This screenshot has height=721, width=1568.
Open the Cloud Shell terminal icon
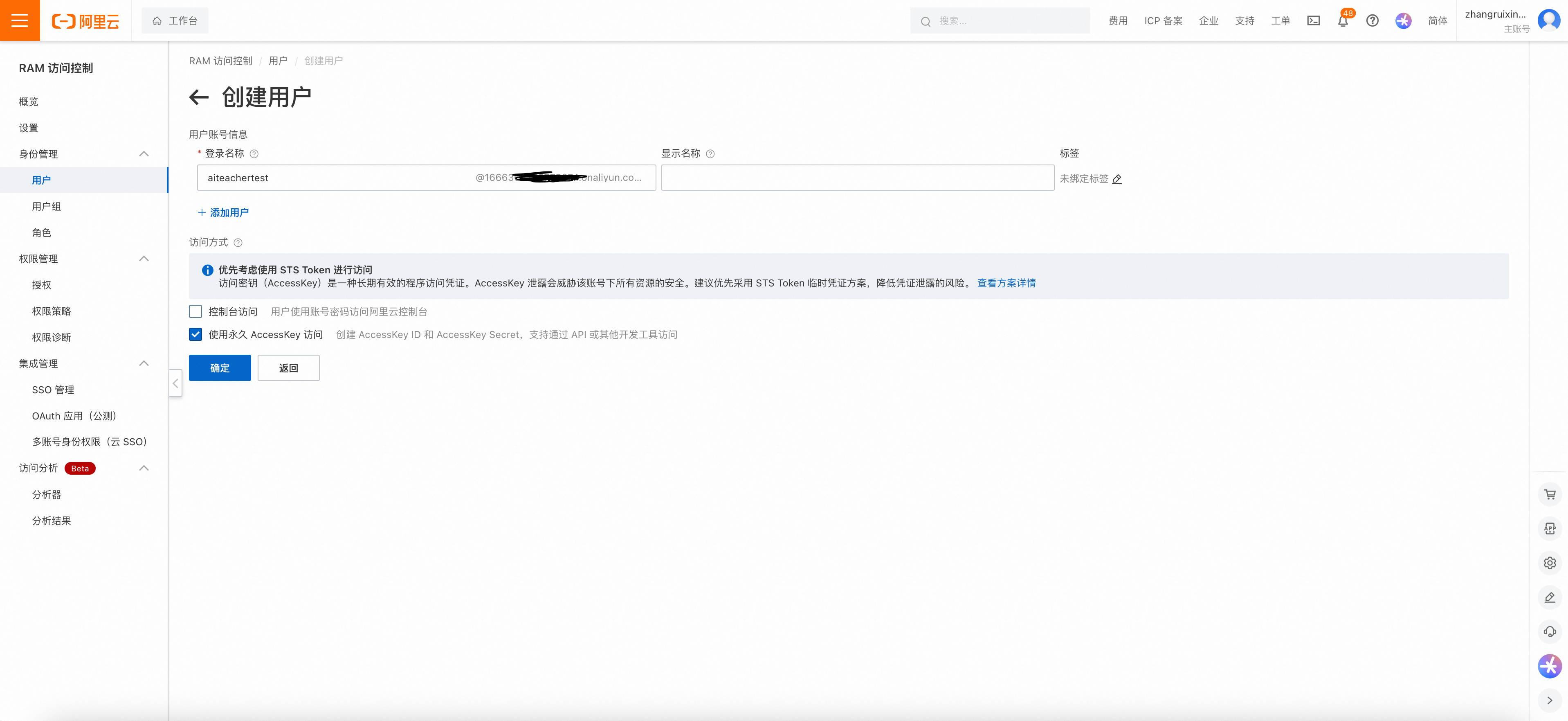1313,21
